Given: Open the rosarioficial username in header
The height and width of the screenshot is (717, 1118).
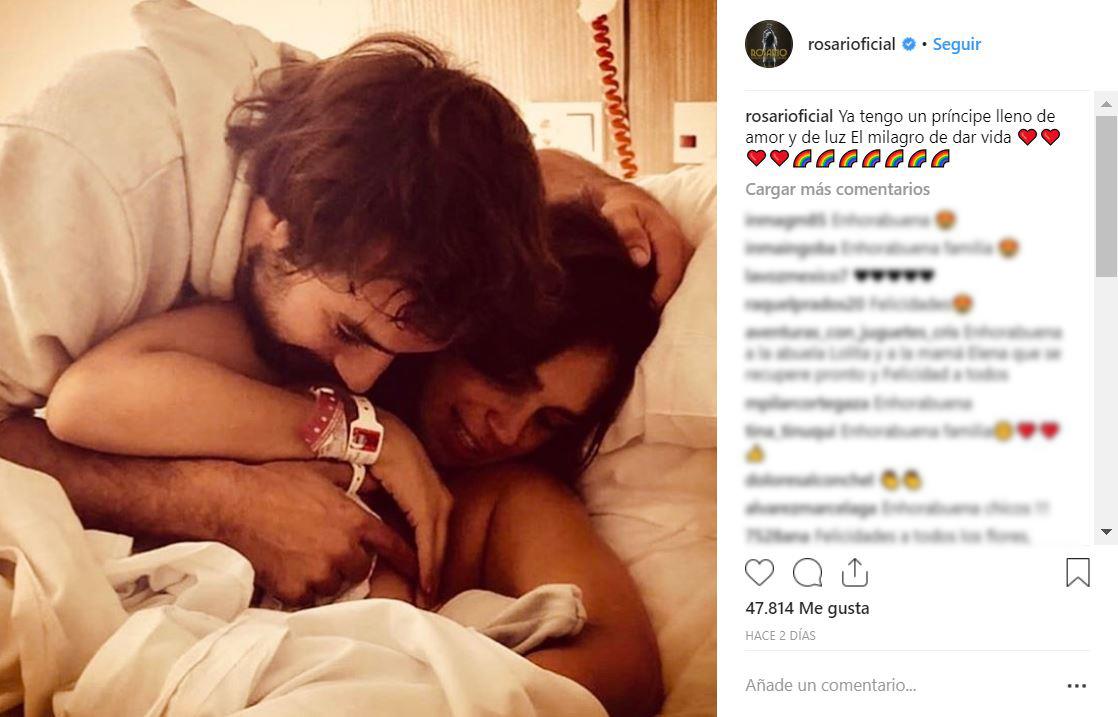Looking at the screenshot, I should point(851,44).
